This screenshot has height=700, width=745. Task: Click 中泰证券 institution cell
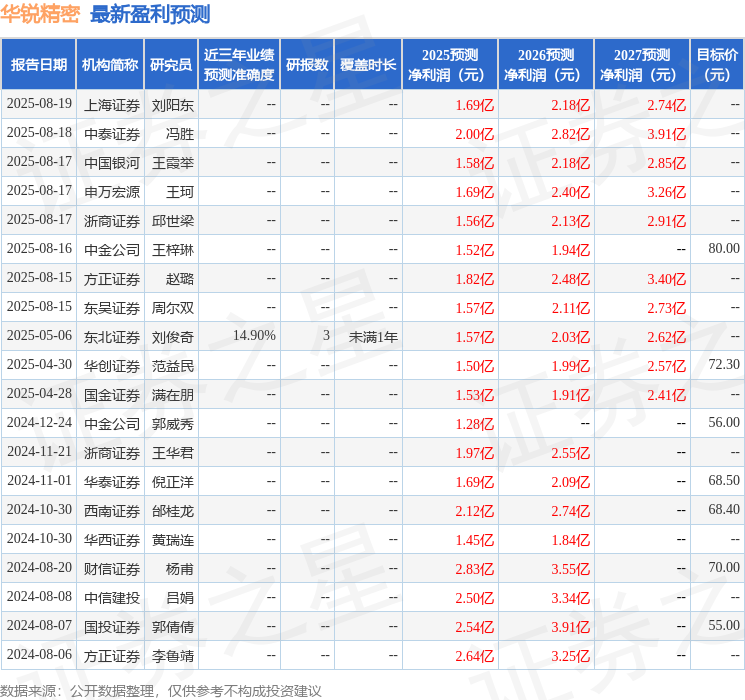coord(112,134)
